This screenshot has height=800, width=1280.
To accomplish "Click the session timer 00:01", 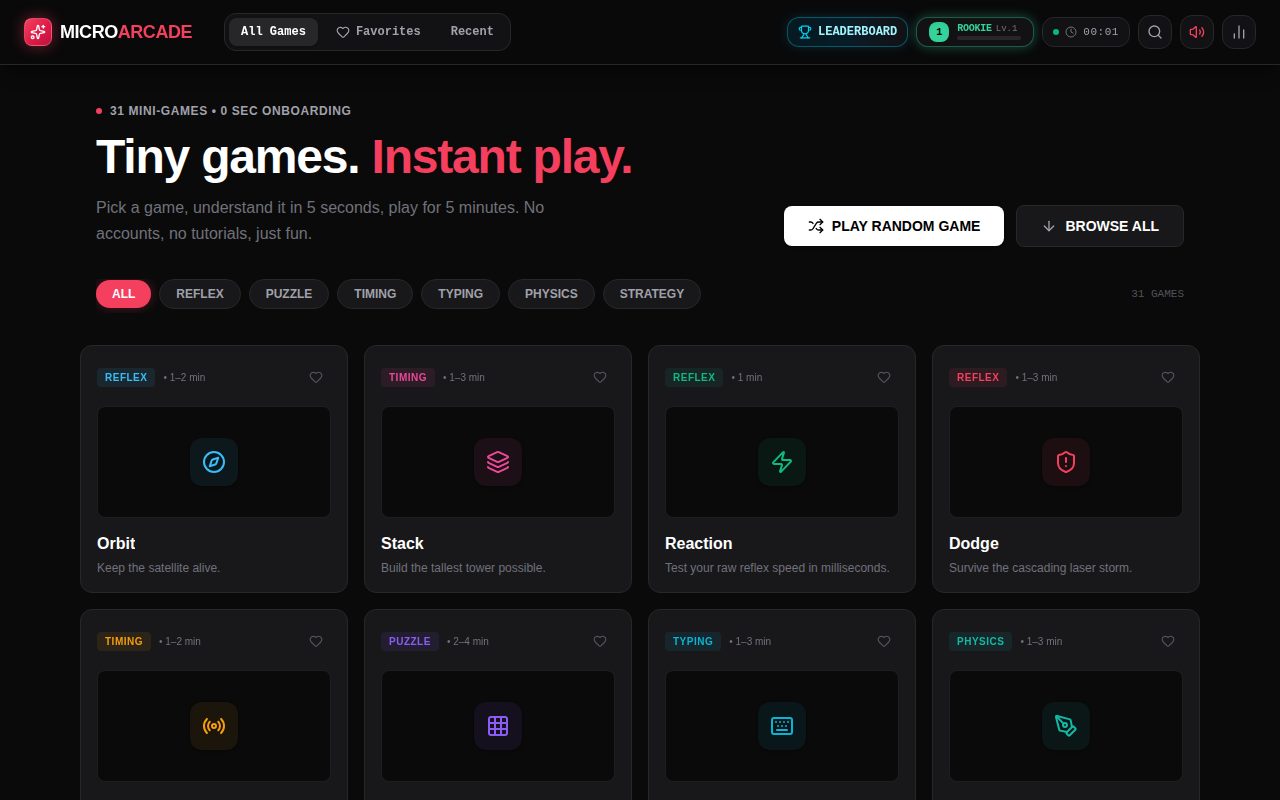I will 1086,32.
